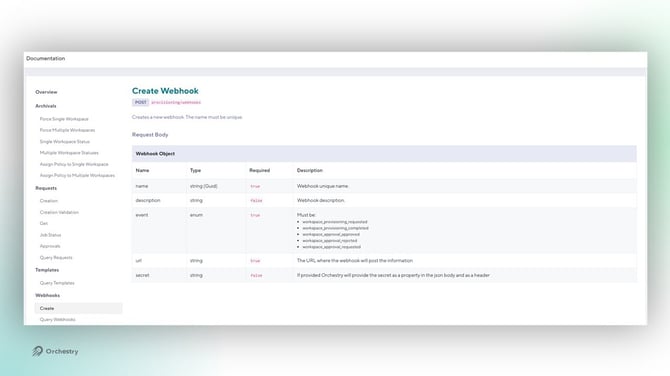
Task: Click 'true' in the event row
Action: (x=255, y=215)
